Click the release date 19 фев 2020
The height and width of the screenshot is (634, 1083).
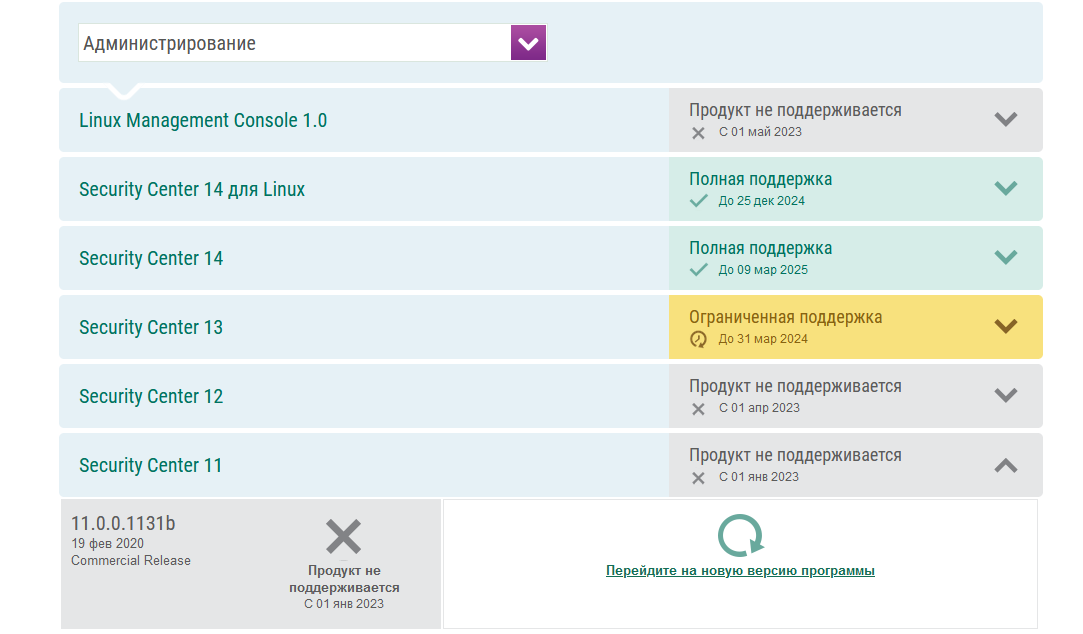[x=107, y=544]
